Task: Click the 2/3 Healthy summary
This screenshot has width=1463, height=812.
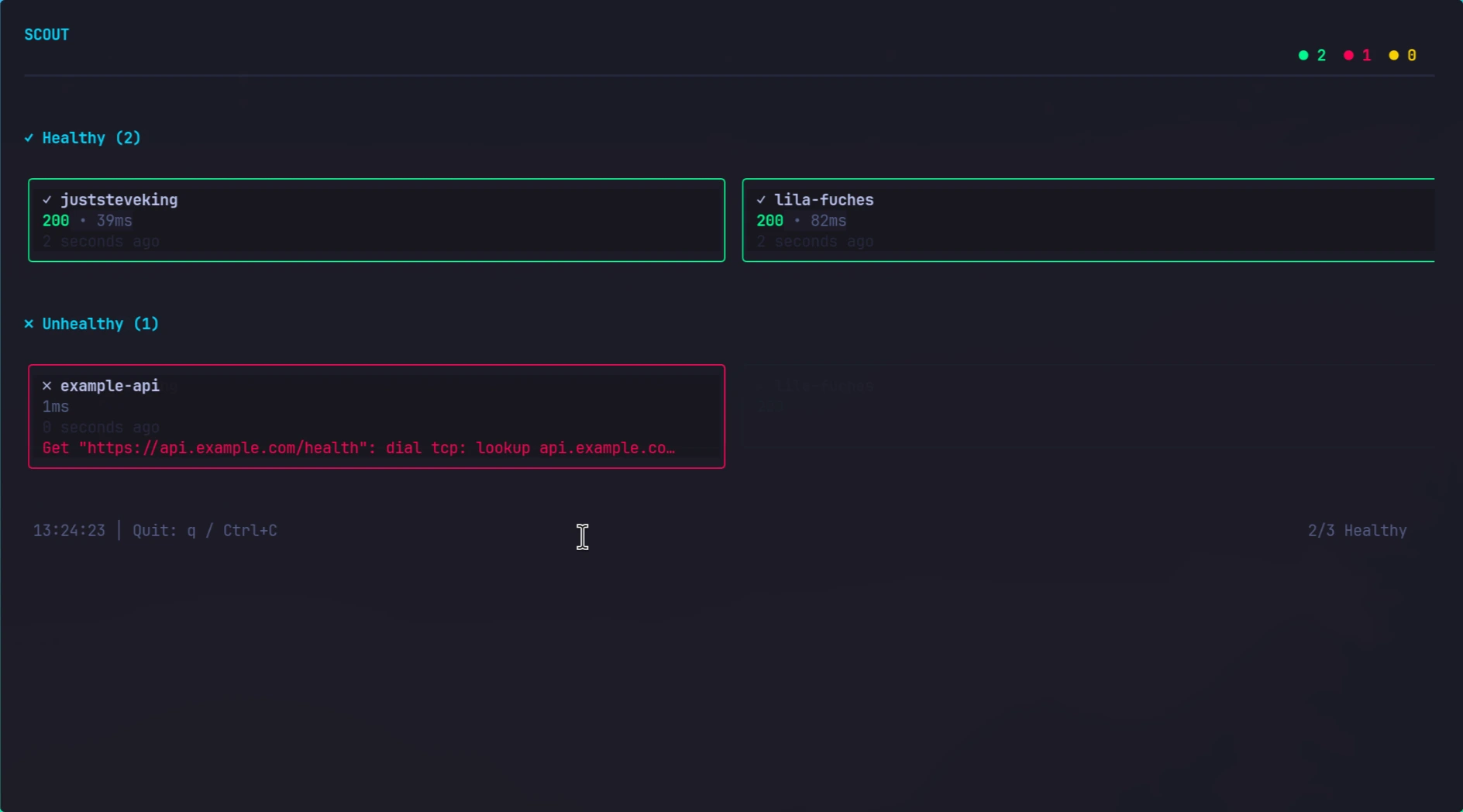Action: [1357, 531]
